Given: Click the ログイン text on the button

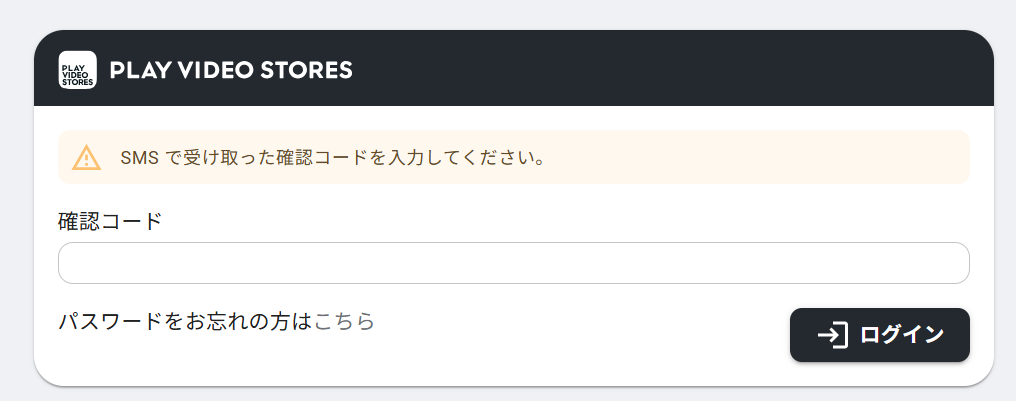Looking at the screenshot, I should [x=902, y=335].
